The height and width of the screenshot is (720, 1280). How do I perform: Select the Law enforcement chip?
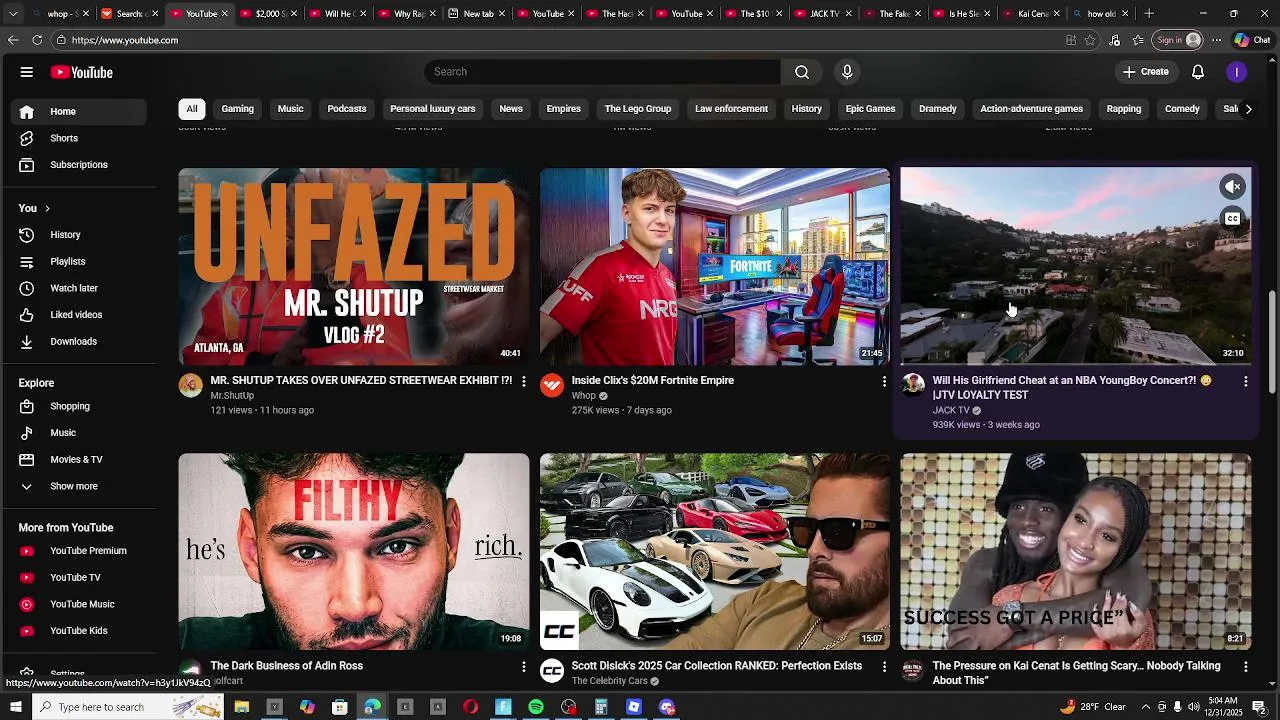732,109
